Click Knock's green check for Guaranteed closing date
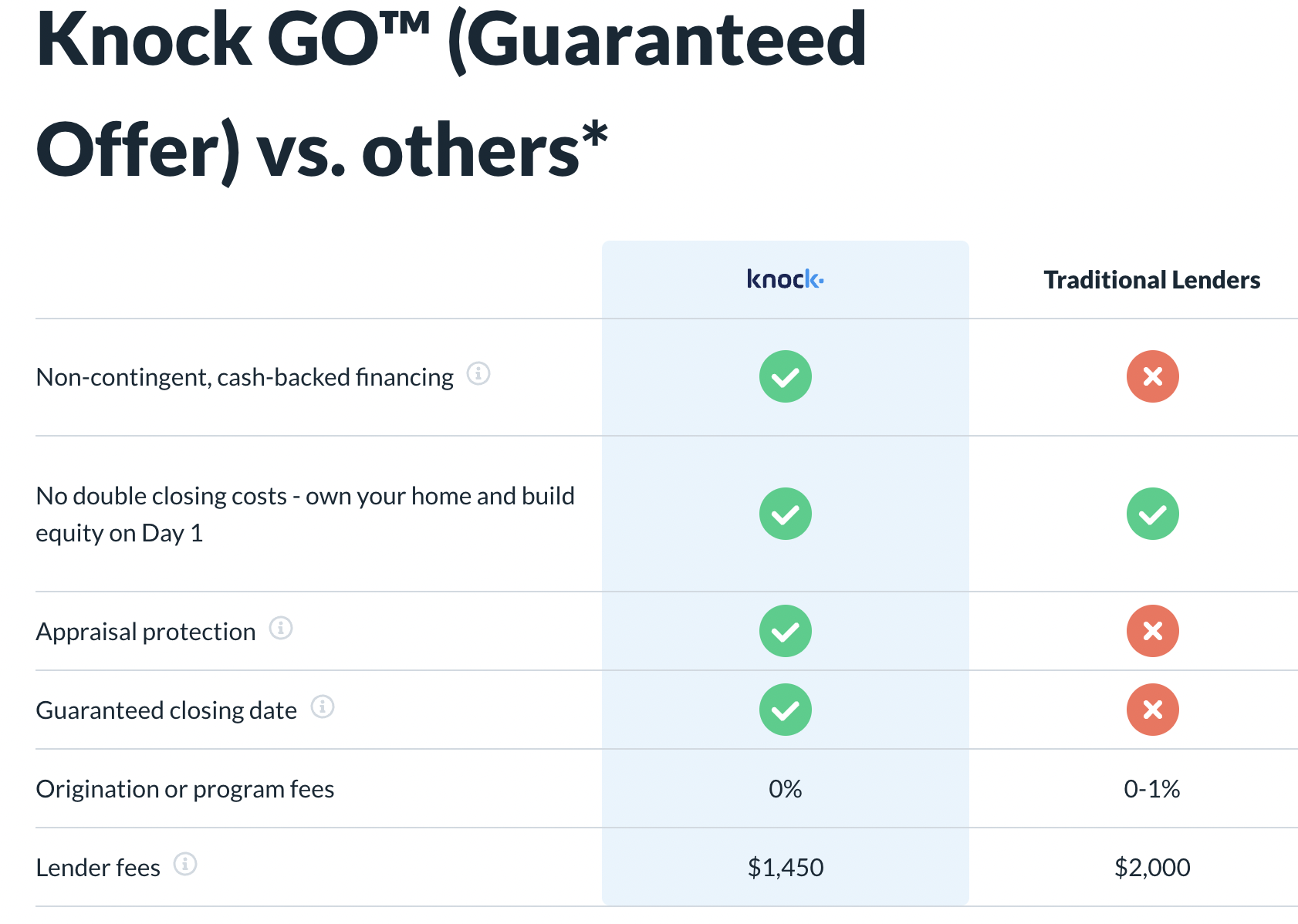Viewport: 1298px width, 924px height. (785, 710)
